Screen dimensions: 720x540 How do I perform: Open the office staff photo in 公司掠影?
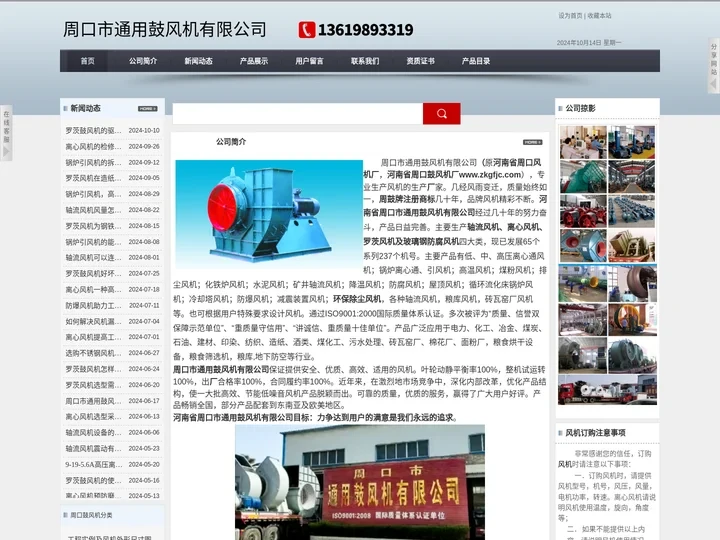(583, 142)
